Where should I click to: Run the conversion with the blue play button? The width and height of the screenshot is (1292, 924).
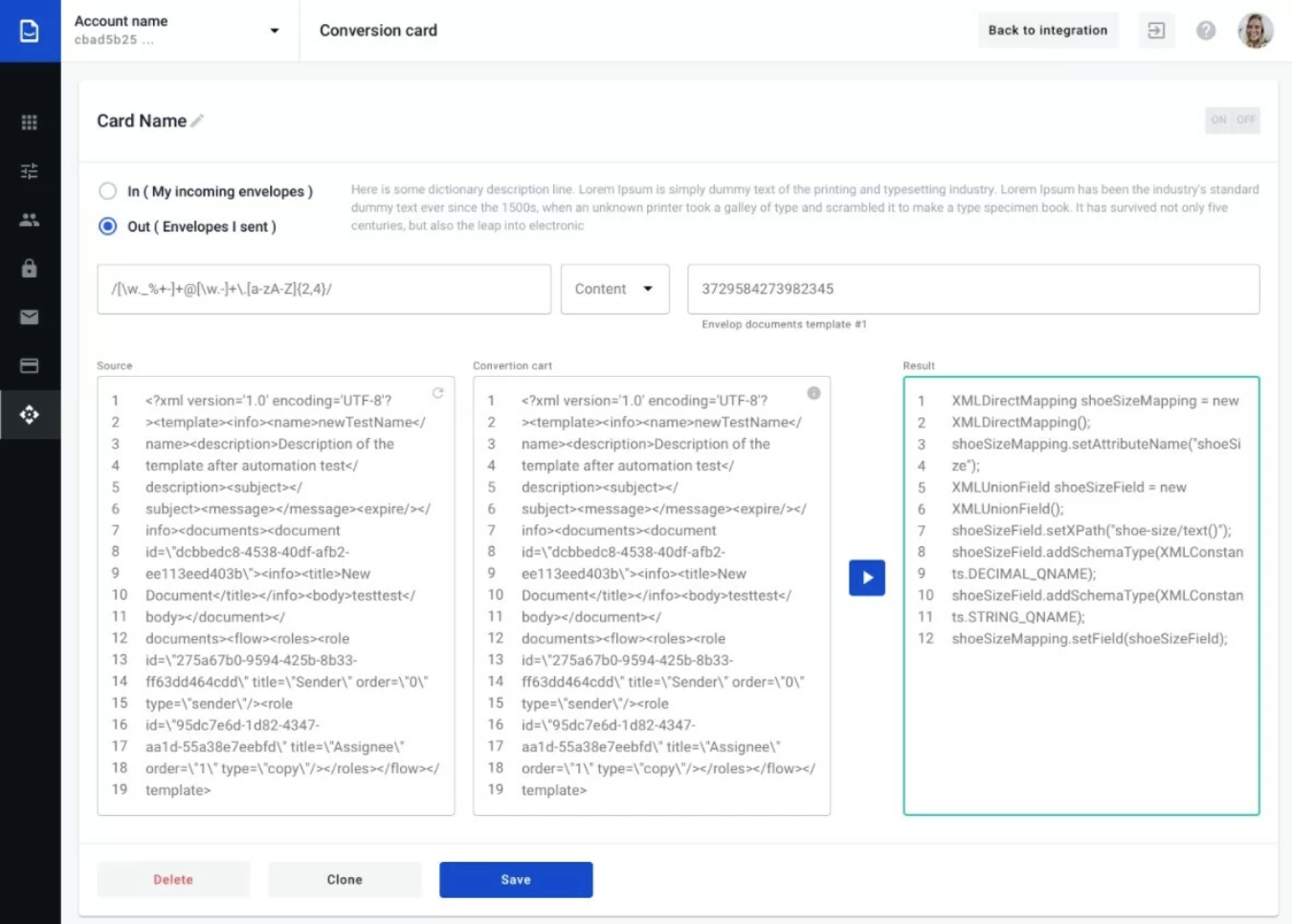click(866, 577)
